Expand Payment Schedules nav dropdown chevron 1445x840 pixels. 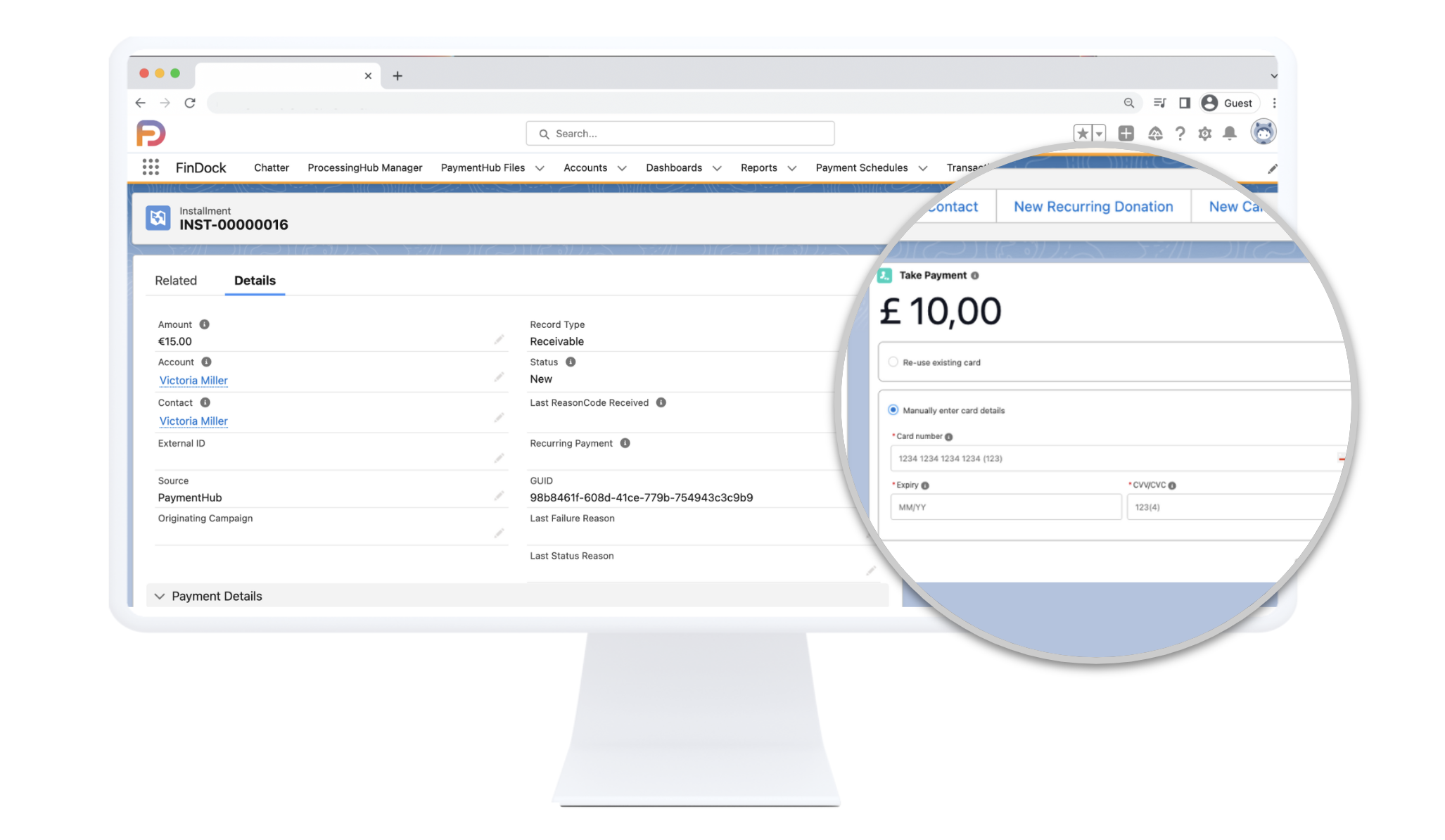pyautogui.click(x=923, y=168)
